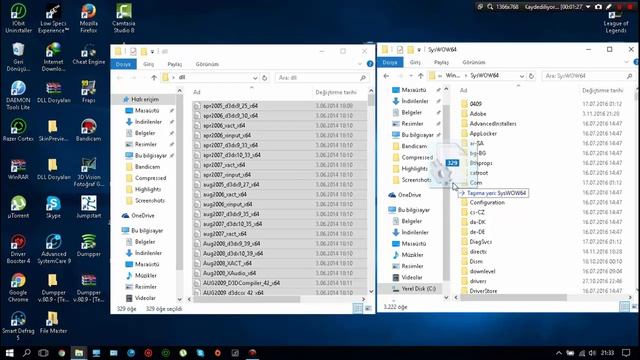The width and height of the screenshot is (640, 360).
Task: Open Dosya tab in dll window
Action: (x=123, y=64)
